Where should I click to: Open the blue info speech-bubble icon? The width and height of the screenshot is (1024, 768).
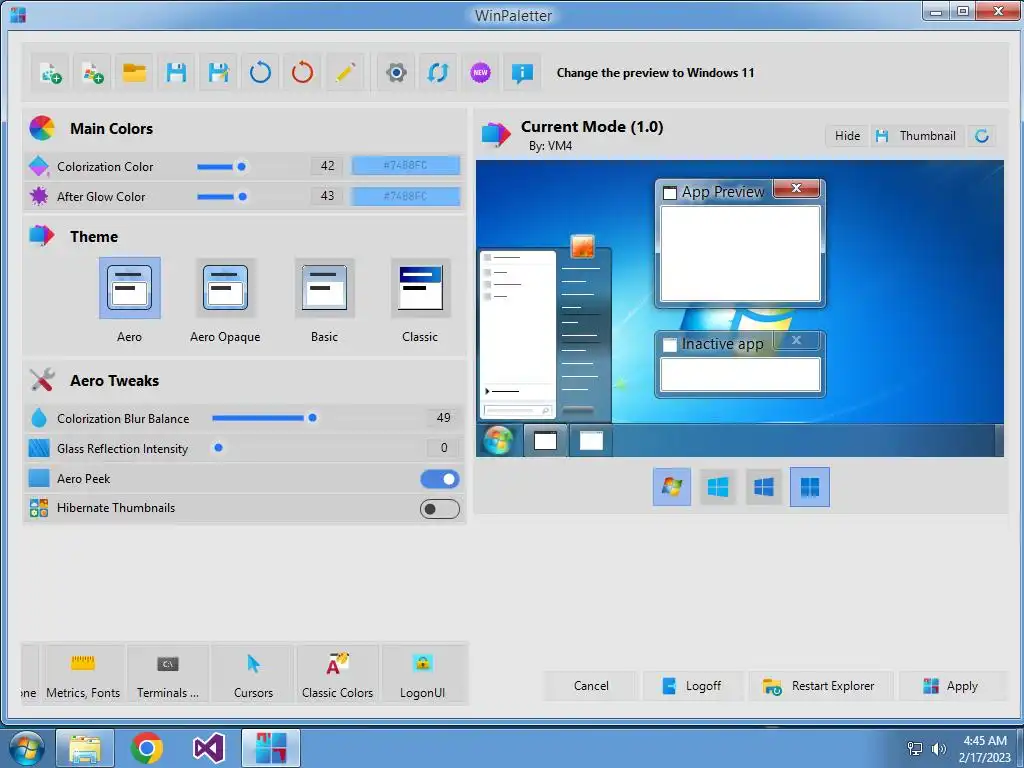point(522,72)
